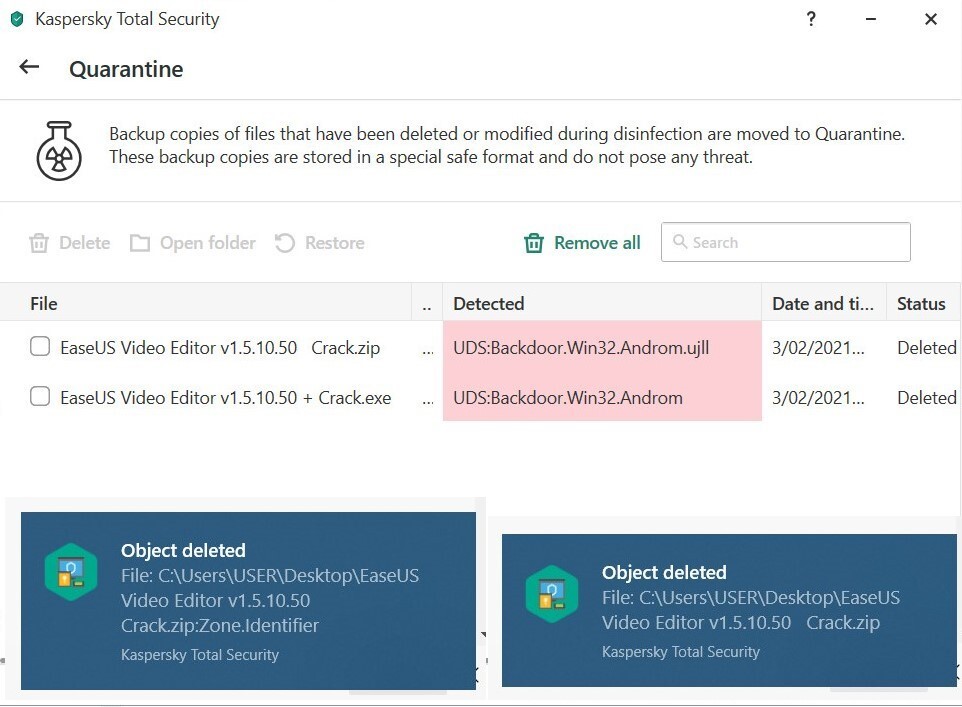This screenshot has width=962, height=707.
Task: Click the Open folder button
Action: [207, 243]
